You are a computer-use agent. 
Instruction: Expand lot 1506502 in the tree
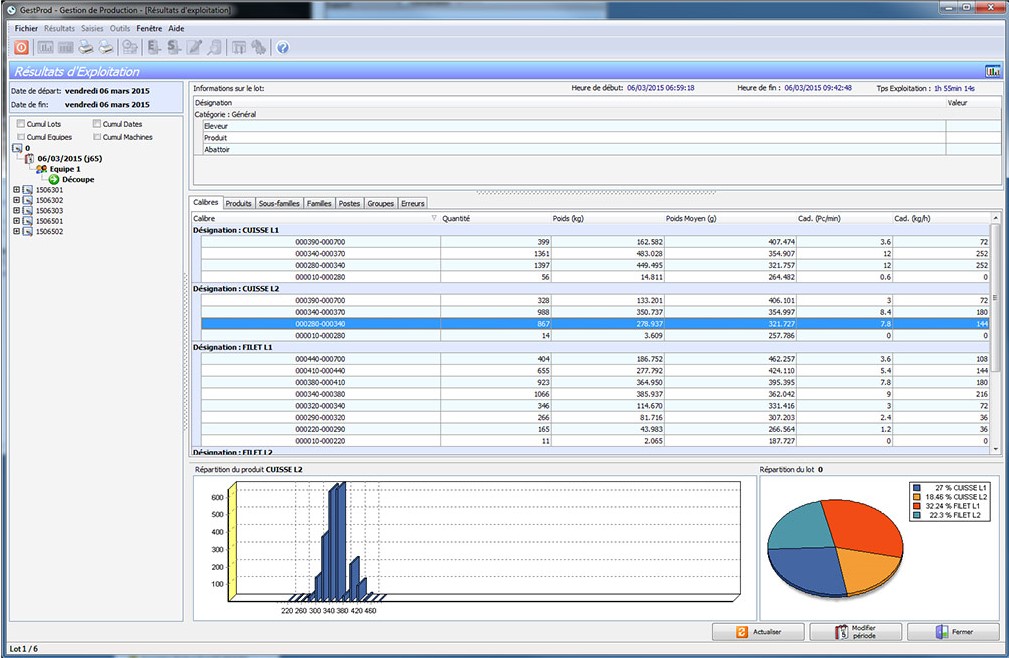(16, 232)
